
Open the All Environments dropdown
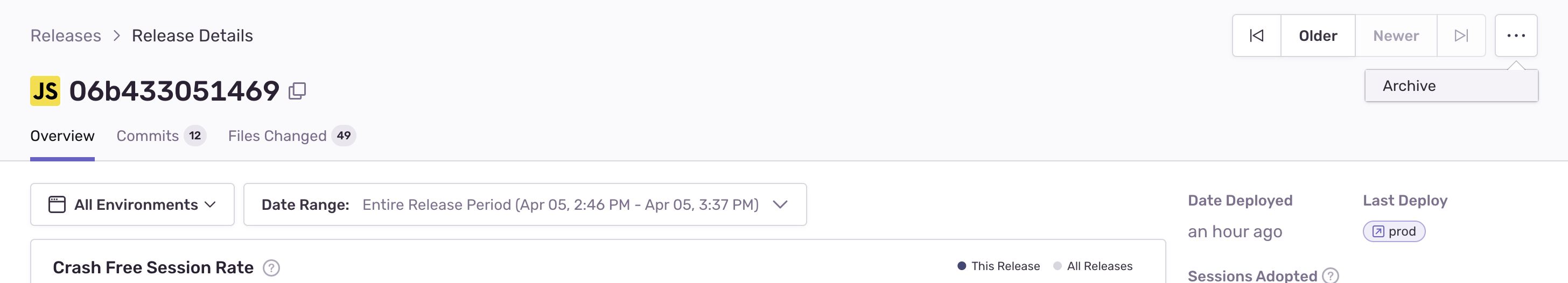132,204
